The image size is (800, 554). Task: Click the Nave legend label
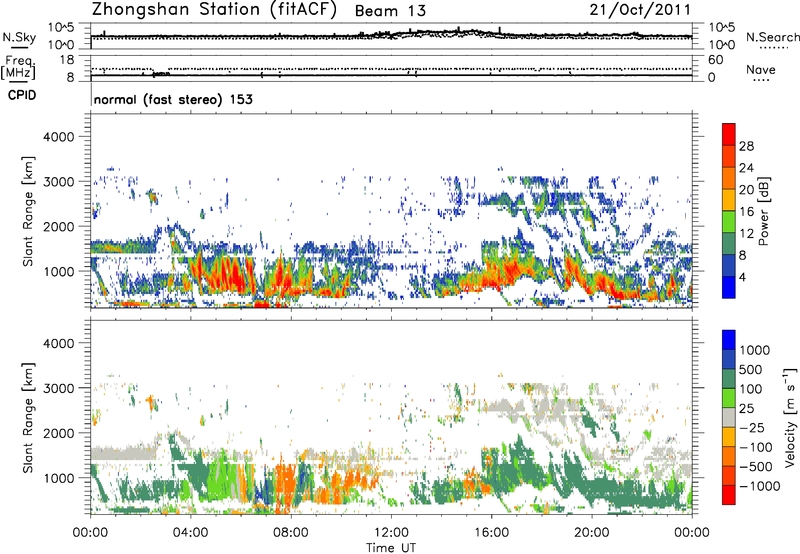pos(761,70)
